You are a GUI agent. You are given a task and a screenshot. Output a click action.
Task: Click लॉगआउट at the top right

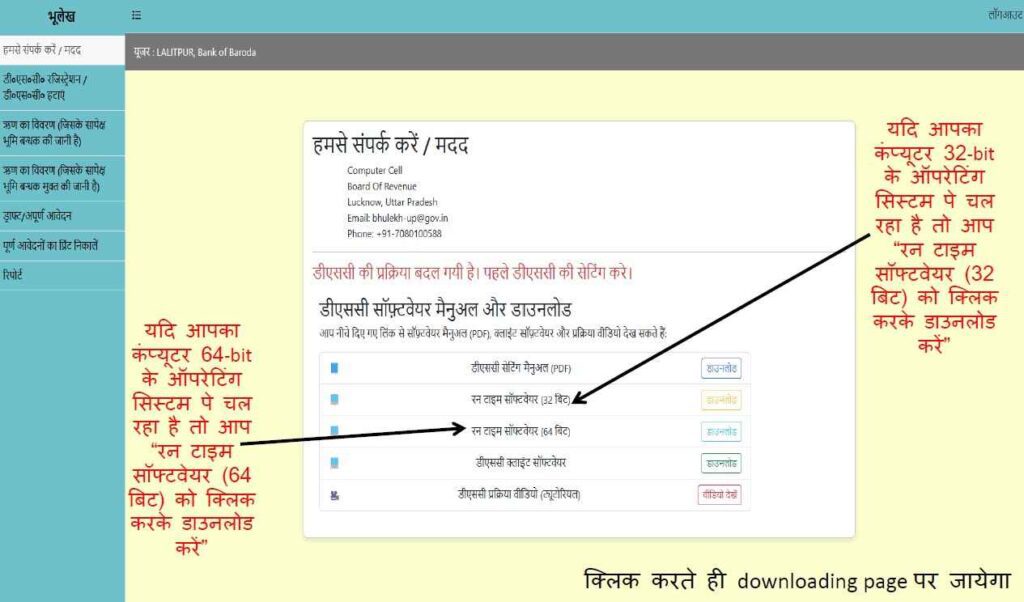(1004, 16)
